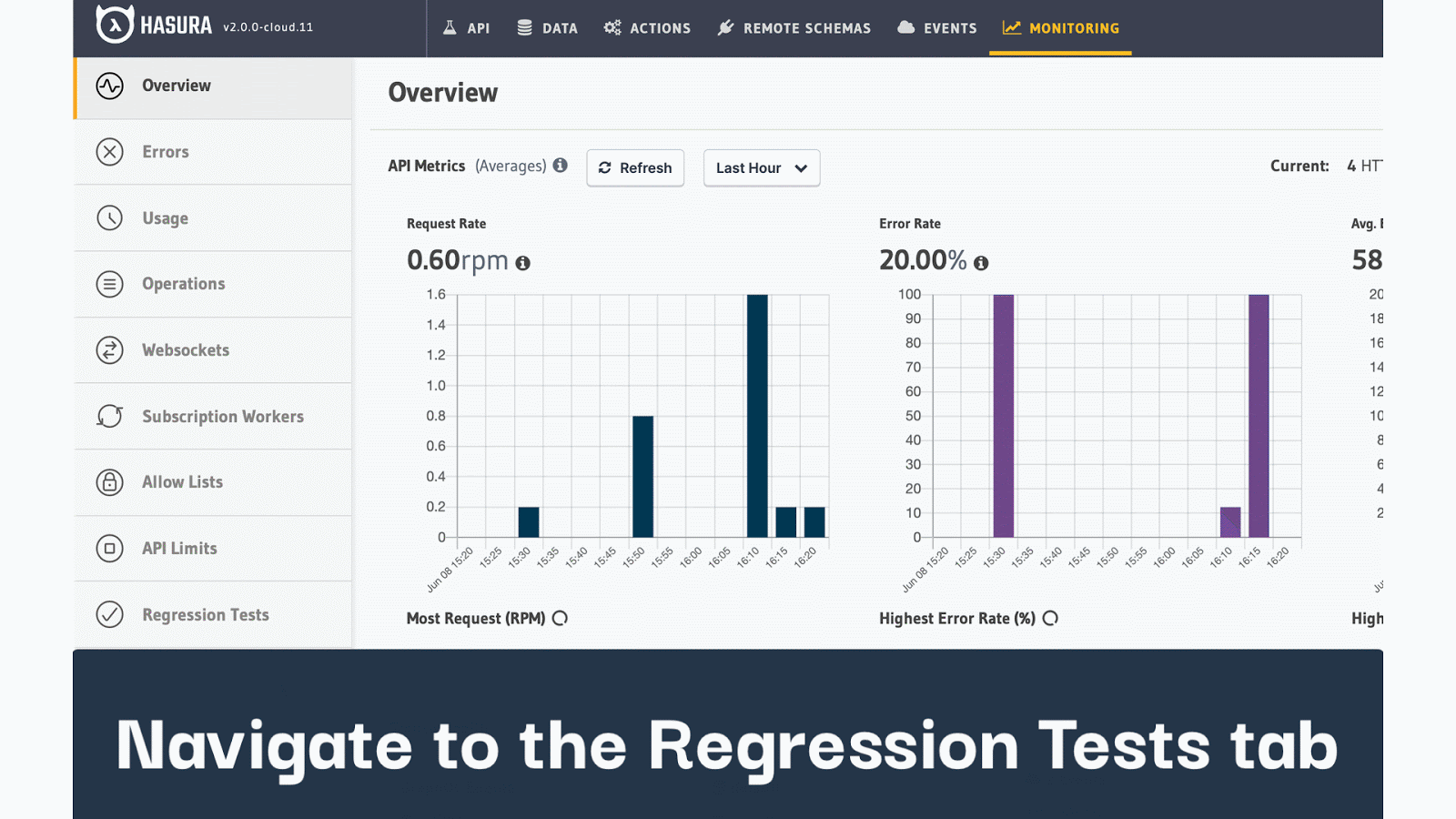
Task: Click the 20.00% error rate value
Action: point(923,260)
